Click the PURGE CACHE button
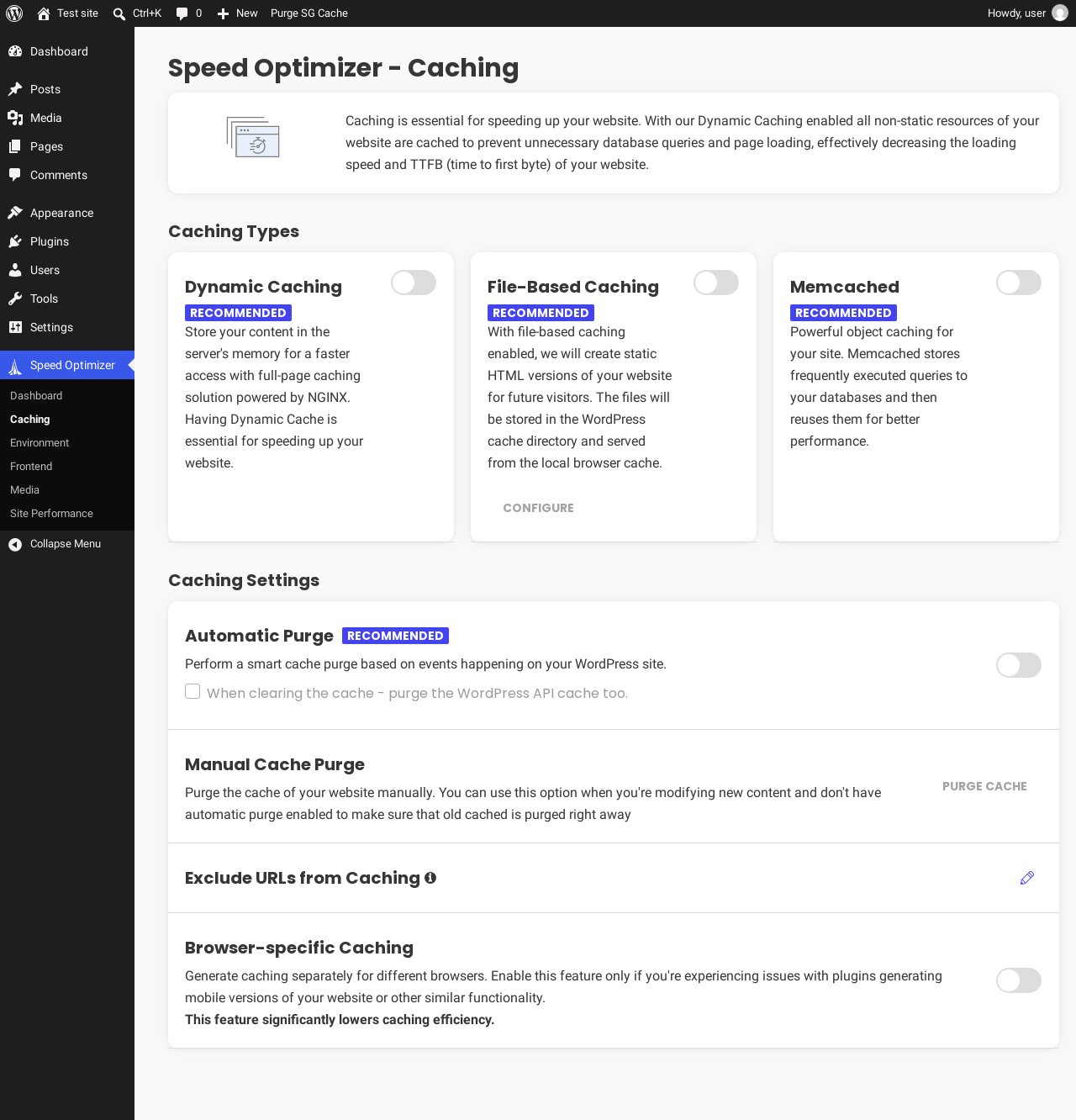The width and height of the screenshot is (1076, 1120). click(984, 786)
